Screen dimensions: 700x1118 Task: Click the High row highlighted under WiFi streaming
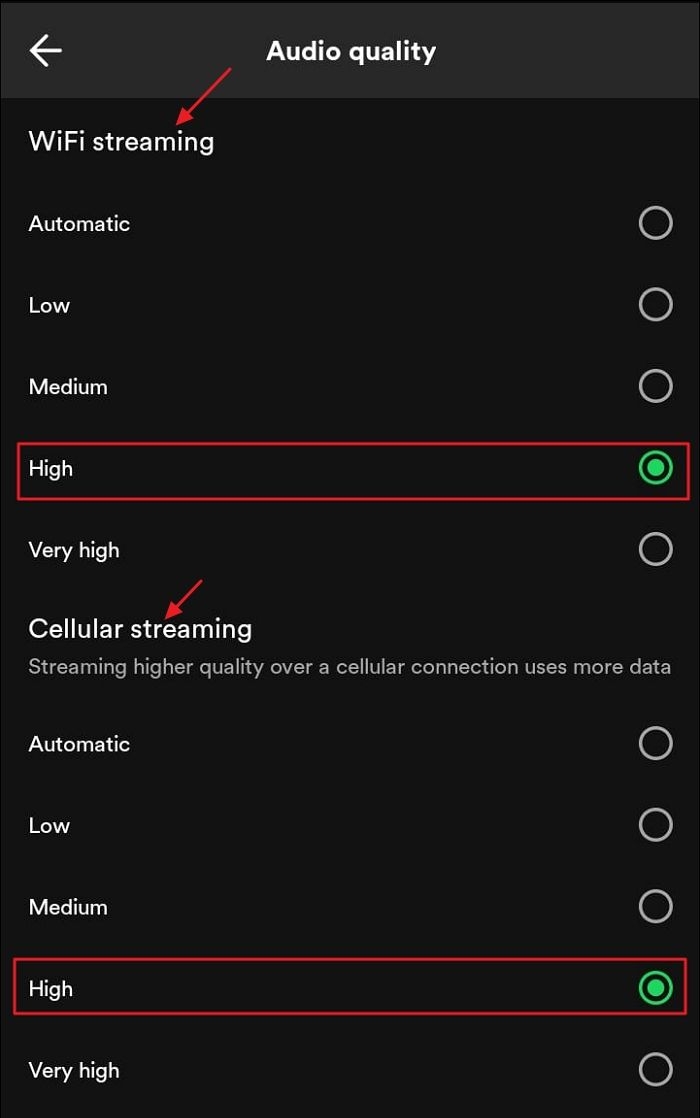[350, 468]
